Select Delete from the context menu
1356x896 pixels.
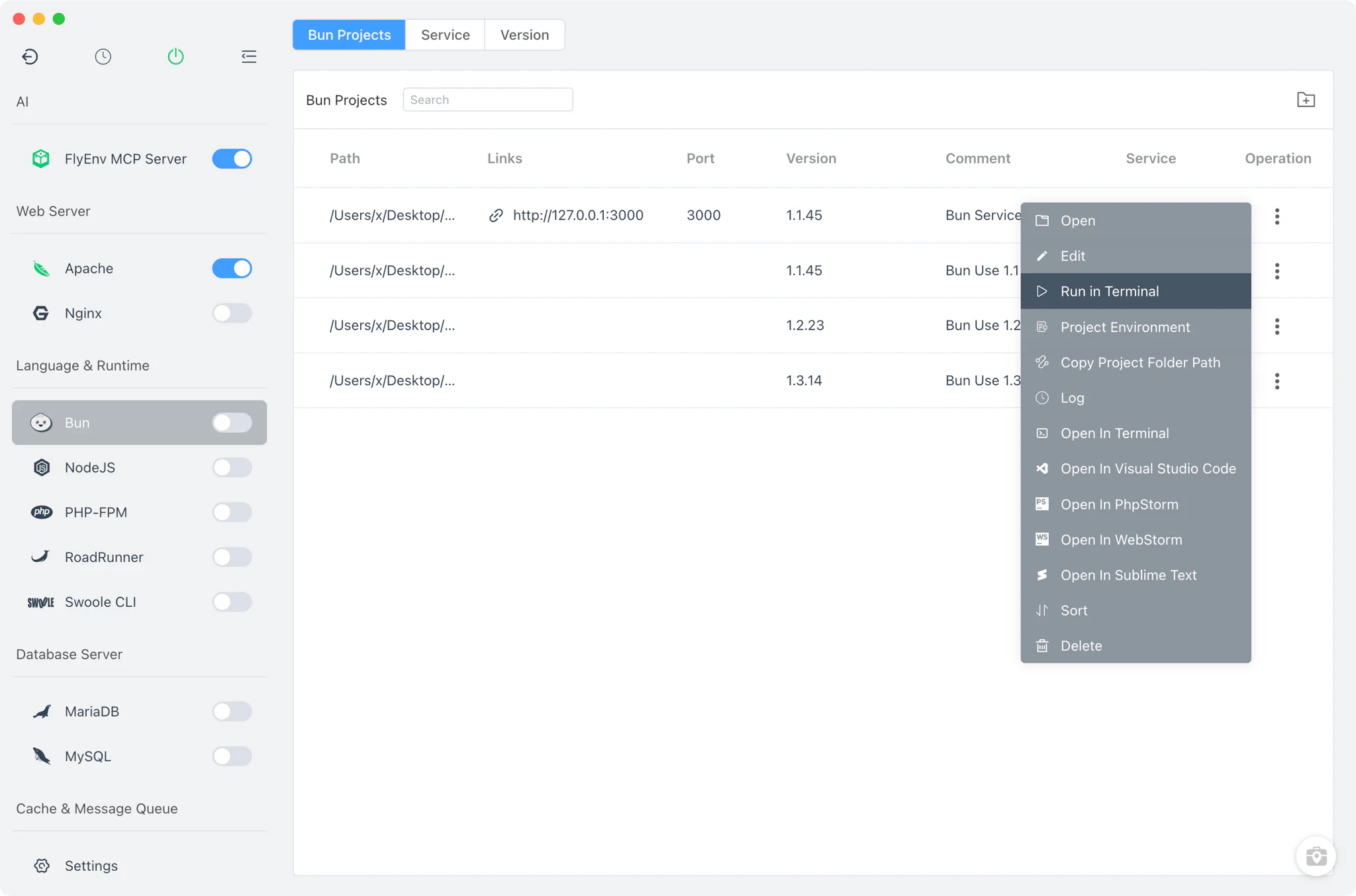coord(1136,646)
